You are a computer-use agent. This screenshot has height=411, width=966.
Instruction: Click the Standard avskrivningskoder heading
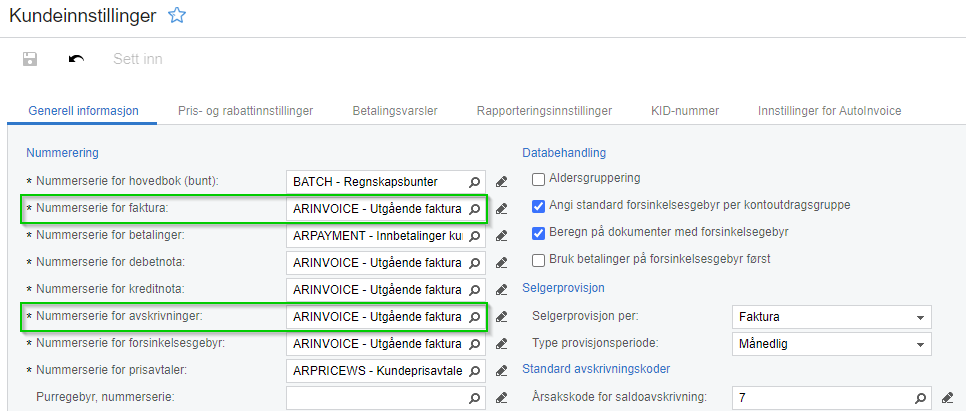point(596,368)
